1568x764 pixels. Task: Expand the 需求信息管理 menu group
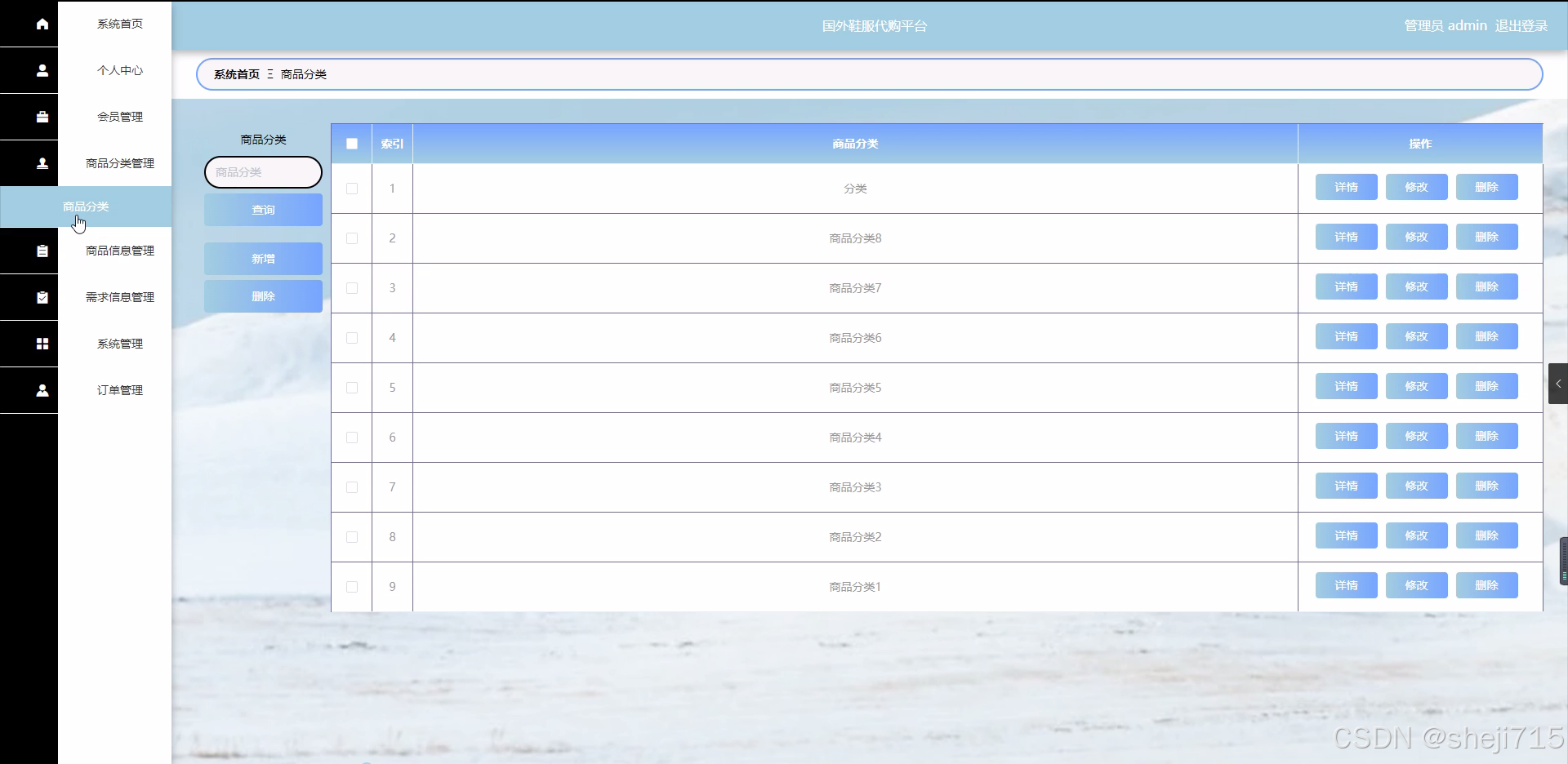pyautogui.click(x=120, y=297)
